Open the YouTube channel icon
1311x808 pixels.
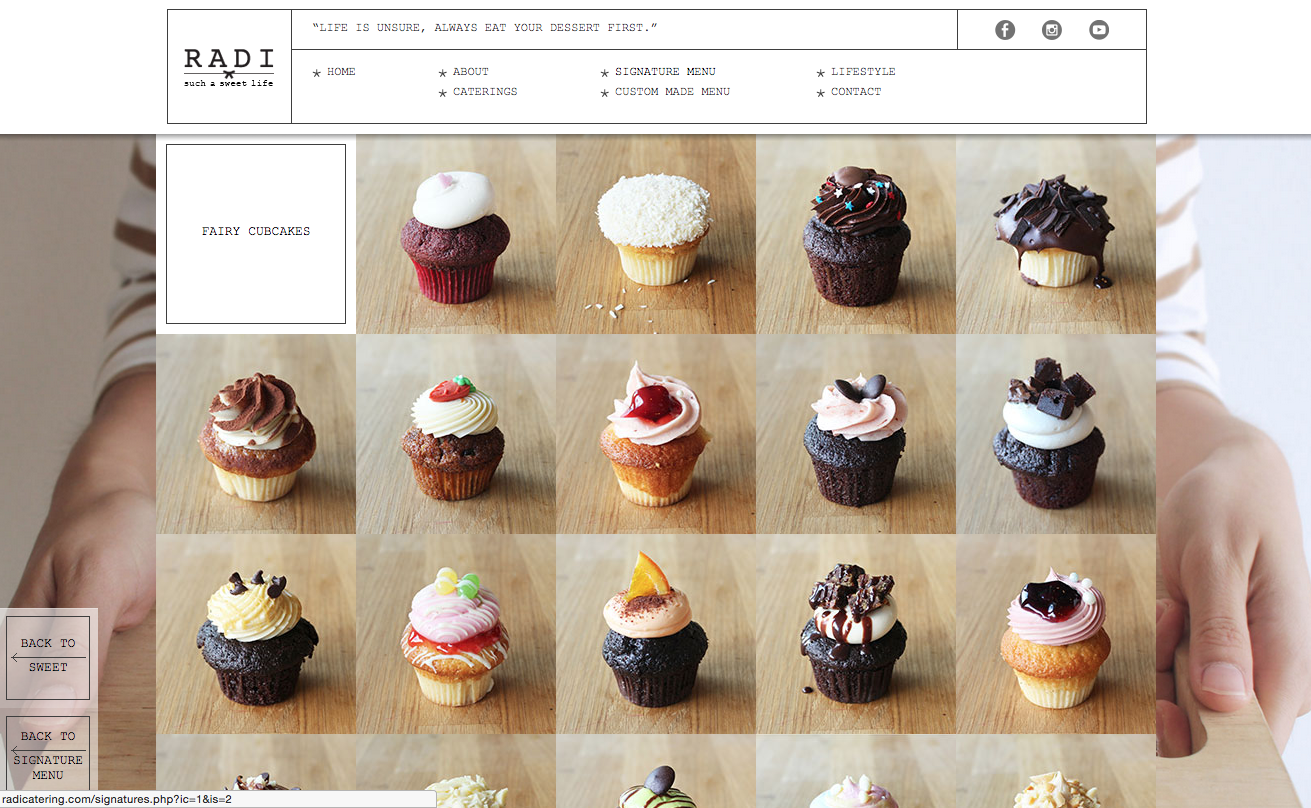[x=1099, y=30]
